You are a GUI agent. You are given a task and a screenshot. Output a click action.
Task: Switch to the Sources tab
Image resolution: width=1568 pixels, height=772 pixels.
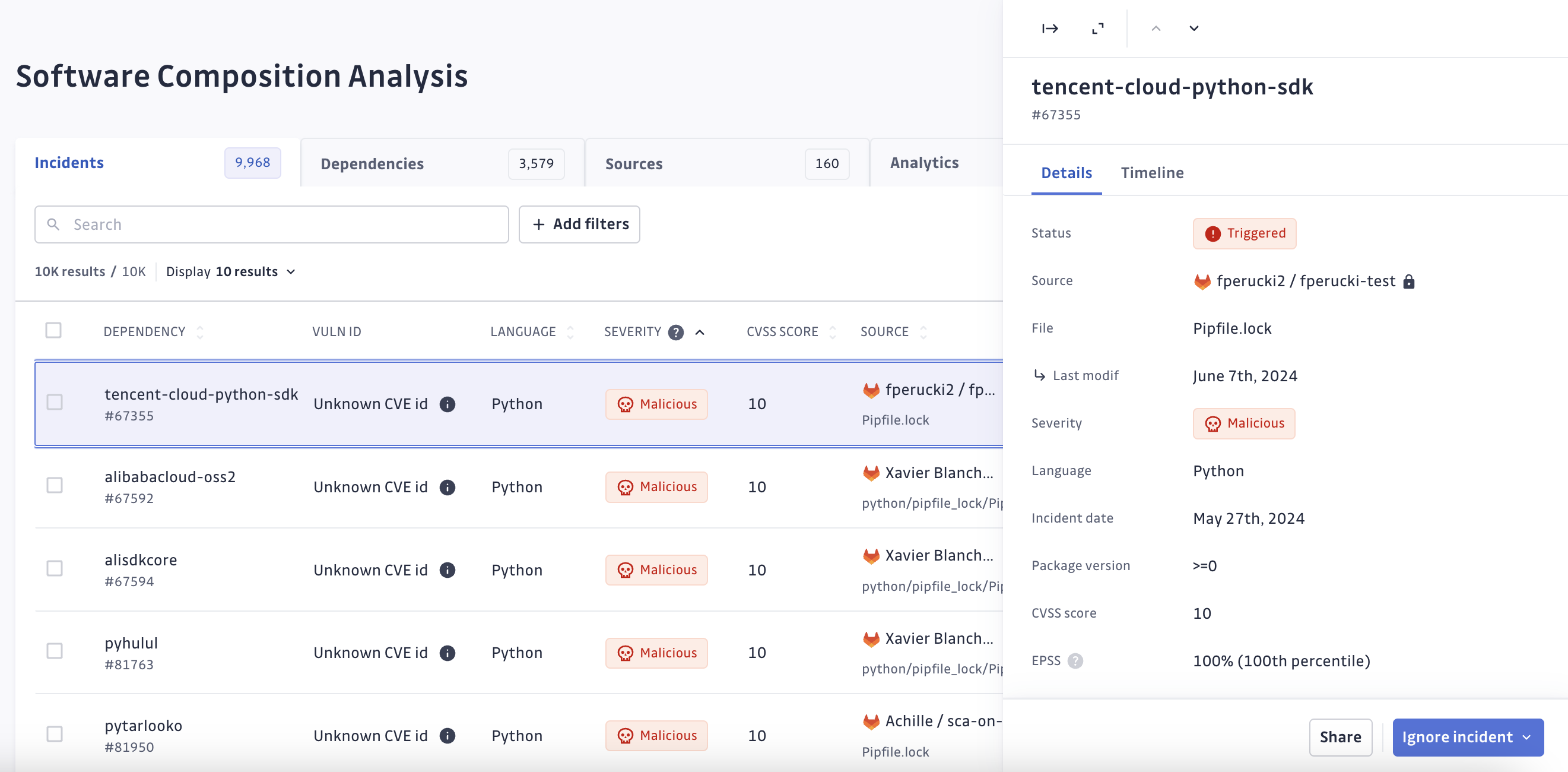(728, 163)
